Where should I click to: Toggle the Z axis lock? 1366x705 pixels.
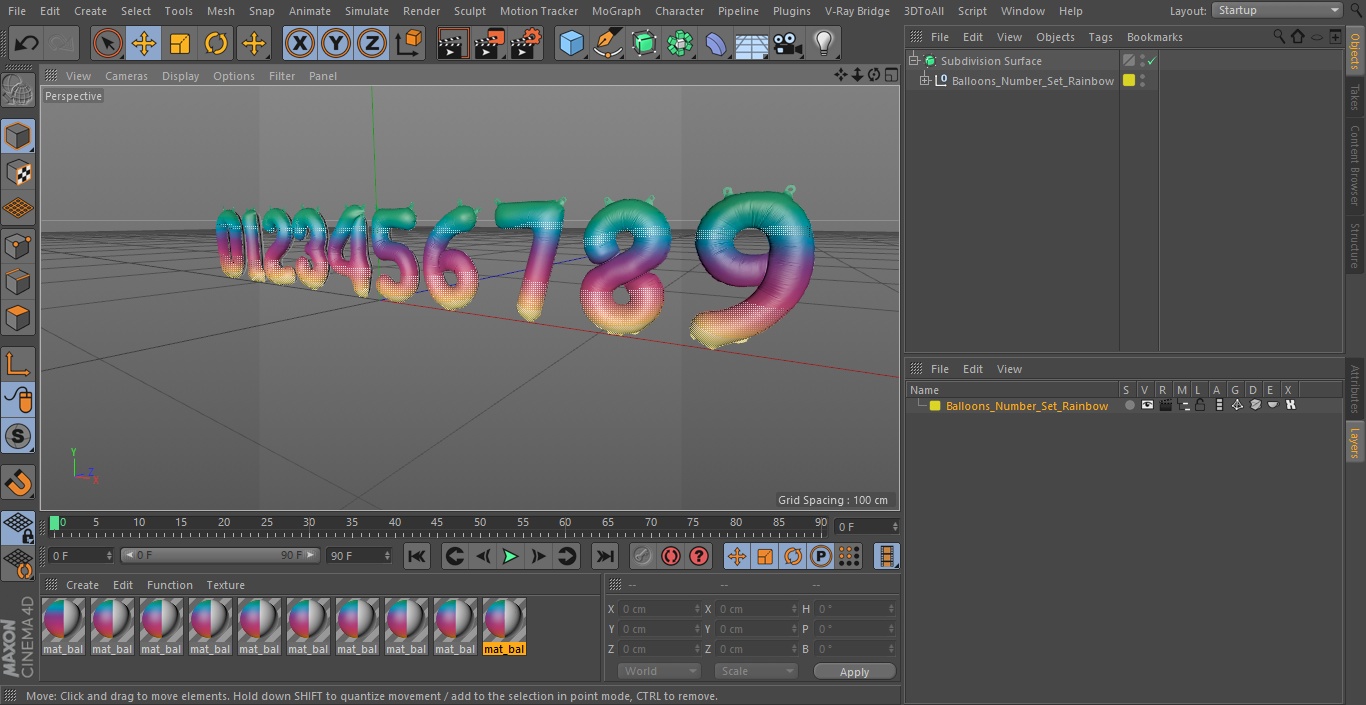tap(371, 44)
